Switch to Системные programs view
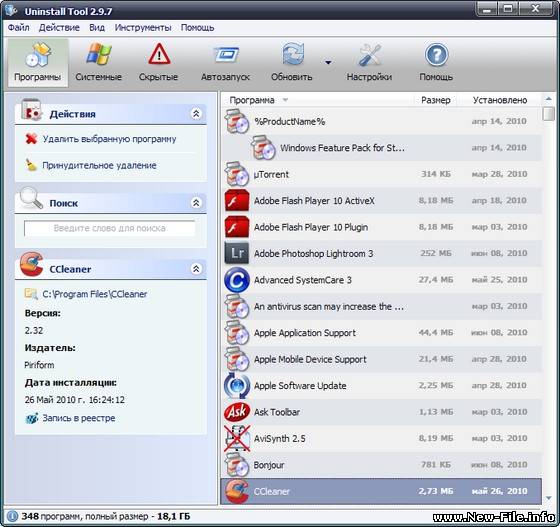 pos(98,63)
